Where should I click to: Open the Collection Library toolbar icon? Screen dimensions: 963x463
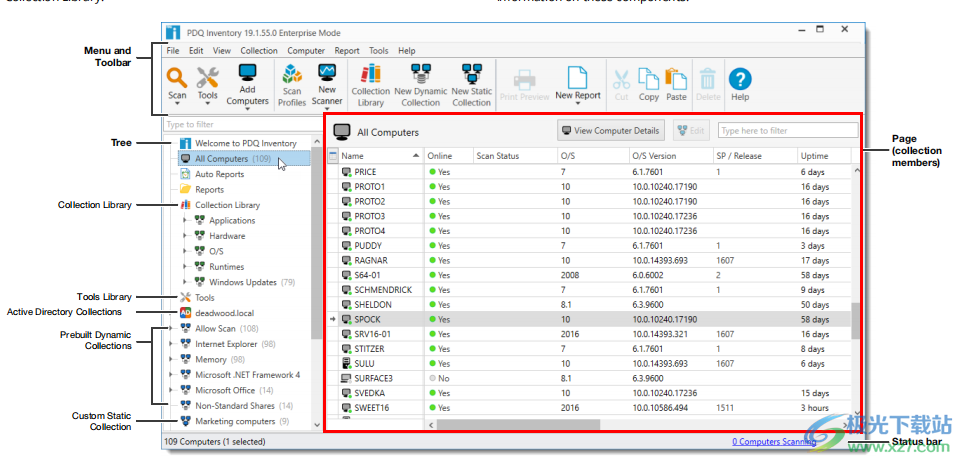370,74
